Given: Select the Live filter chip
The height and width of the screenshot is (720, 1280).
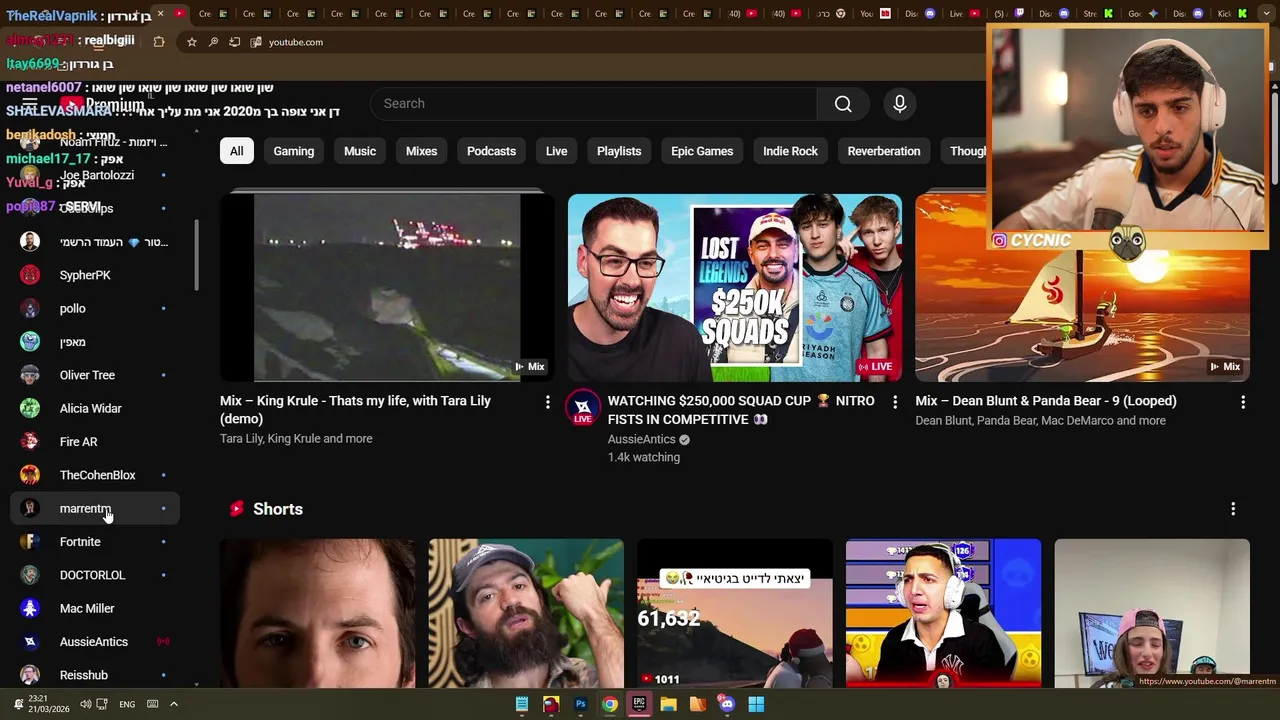Looking at the screenshot, I should pos(557,151).
